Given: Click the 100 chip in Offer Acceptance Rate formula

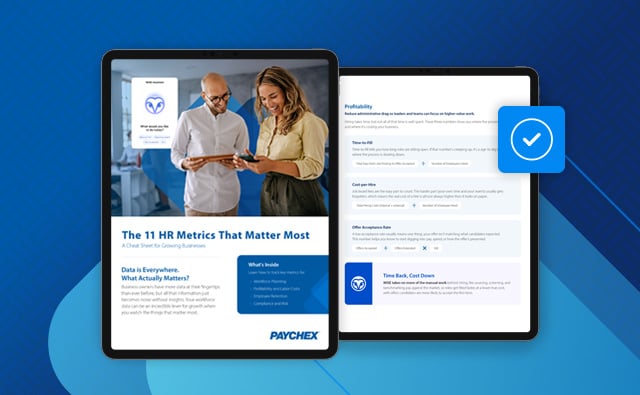Looking at the screenshot, I should pyautogui.click(x=436, y=248).
